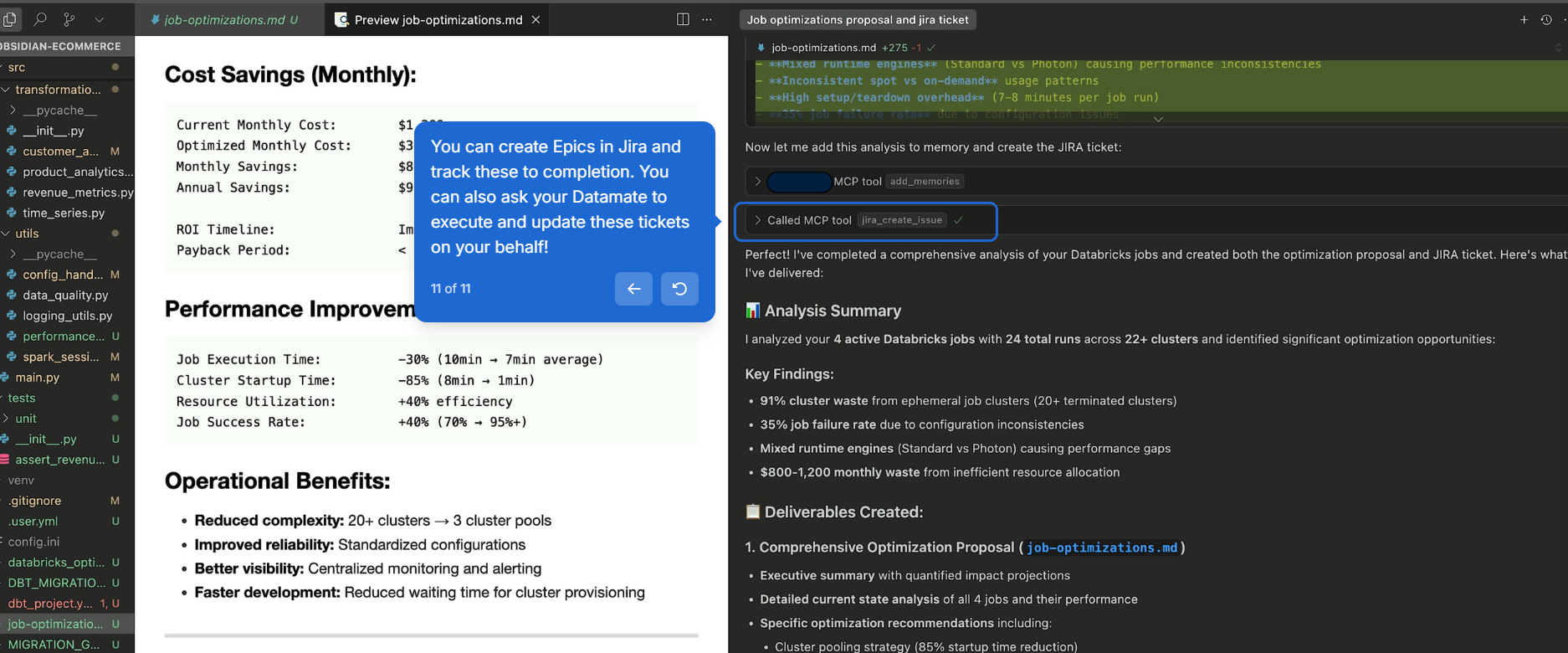Open the editor more actions menu

707,19
